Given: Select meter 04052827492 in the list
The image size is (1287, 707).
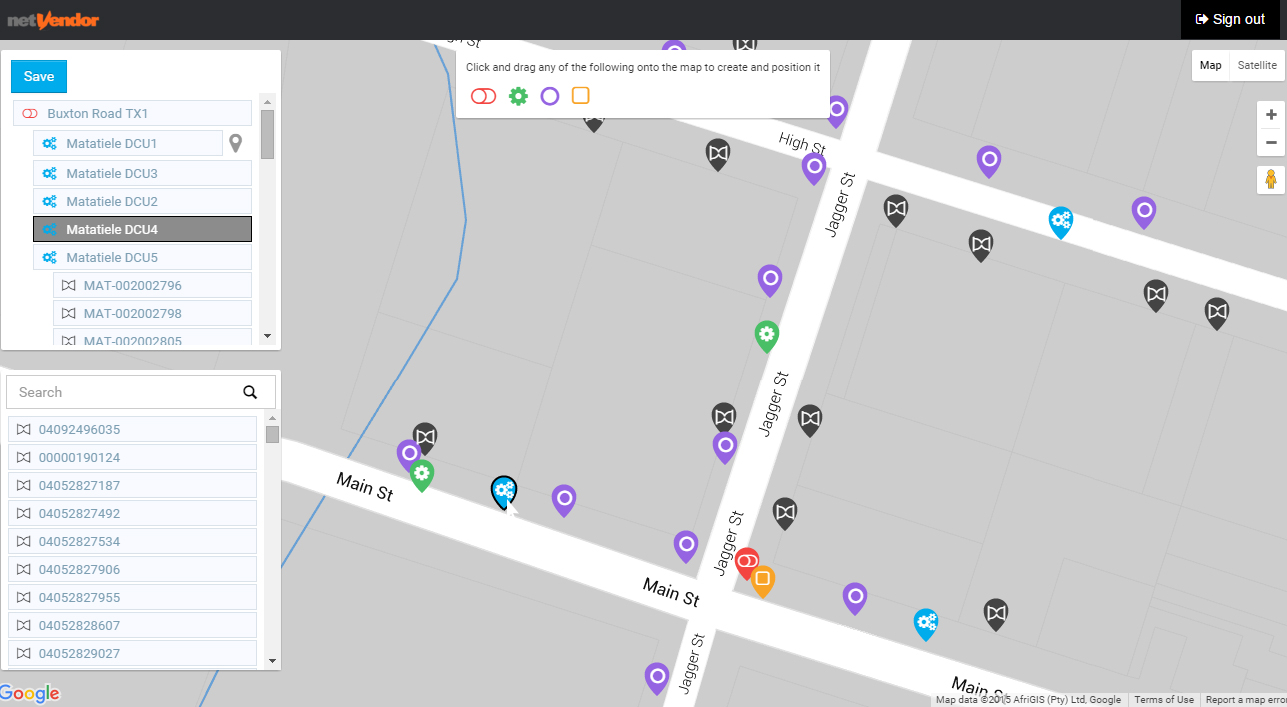Looking at the screenshot, I should pyautogui.click(x=133, y=514).
